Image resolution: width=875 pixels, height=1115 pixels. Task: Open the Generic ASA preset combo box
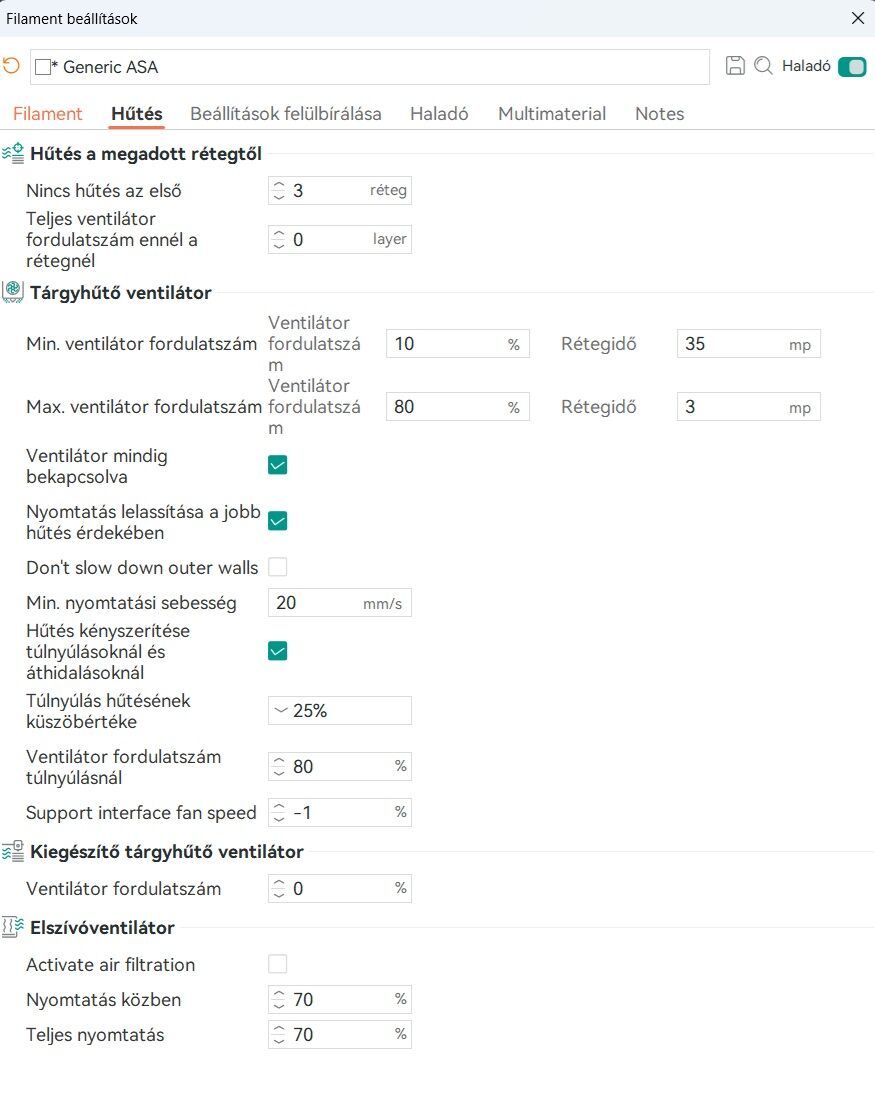370,67
